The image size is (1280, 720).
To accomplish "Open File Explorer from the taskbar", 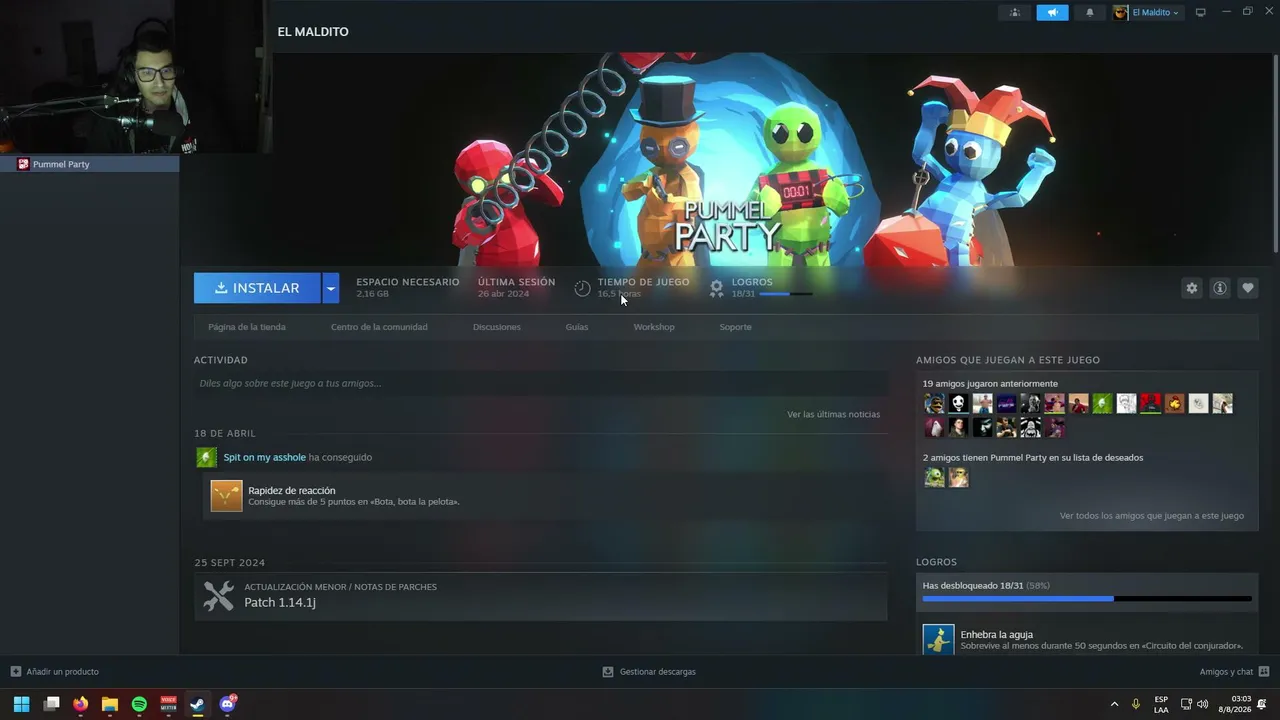I will 110,704.
